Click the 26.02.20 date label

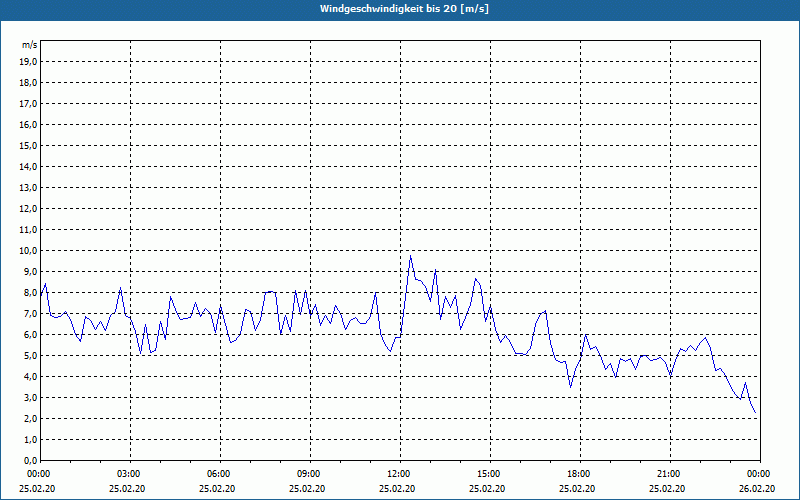coord(757,489)
